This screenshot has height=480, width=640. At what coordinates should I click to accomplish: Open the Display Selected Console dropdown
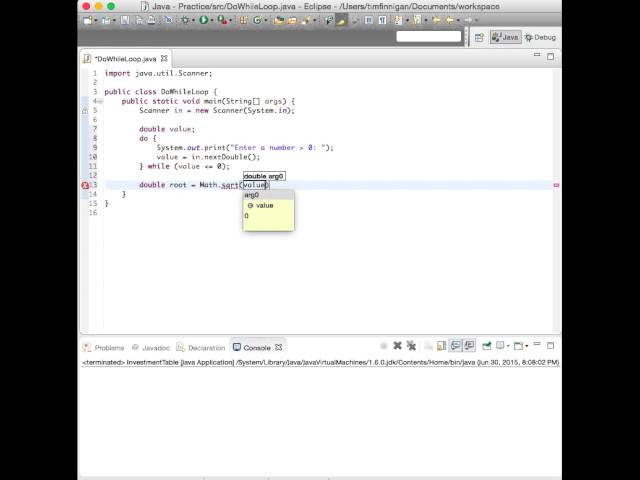click(508, 346)
